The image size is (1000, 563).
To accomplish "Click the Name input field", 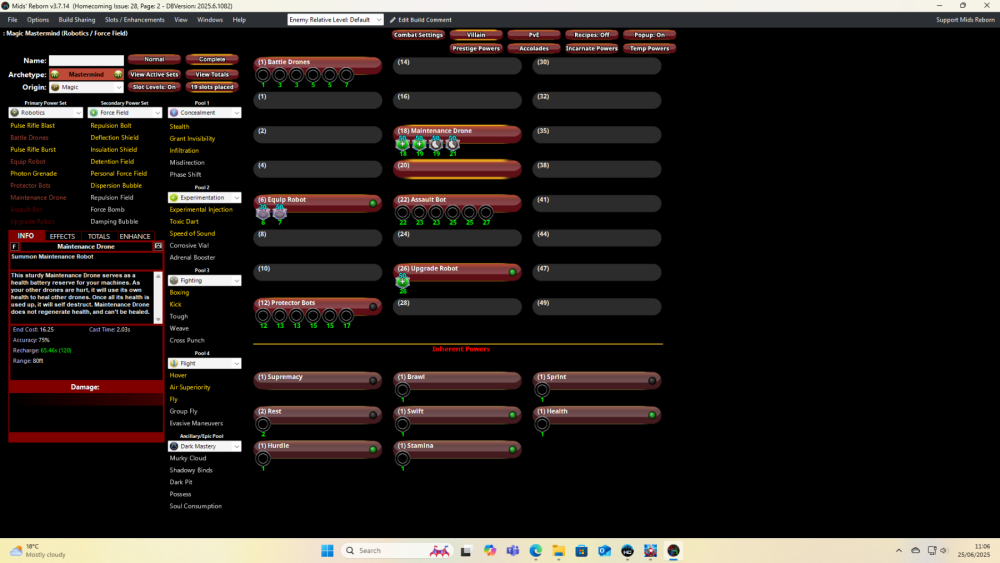I will coord(86,61).
